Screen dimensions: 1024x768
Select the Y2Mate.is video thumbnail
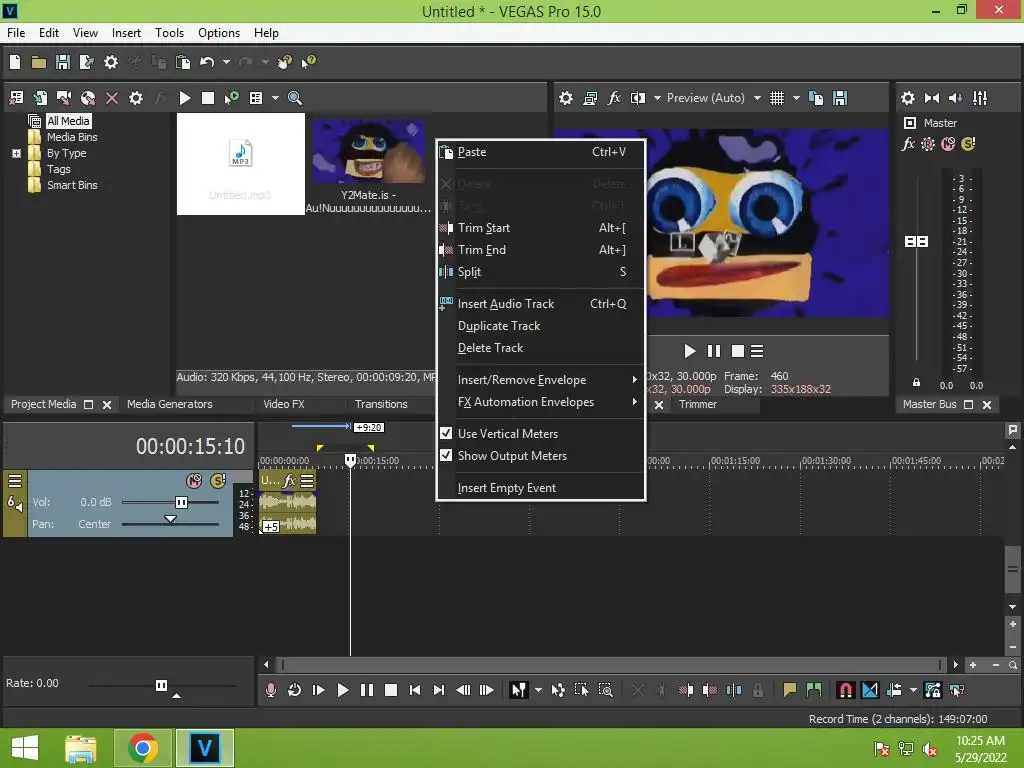368,152
